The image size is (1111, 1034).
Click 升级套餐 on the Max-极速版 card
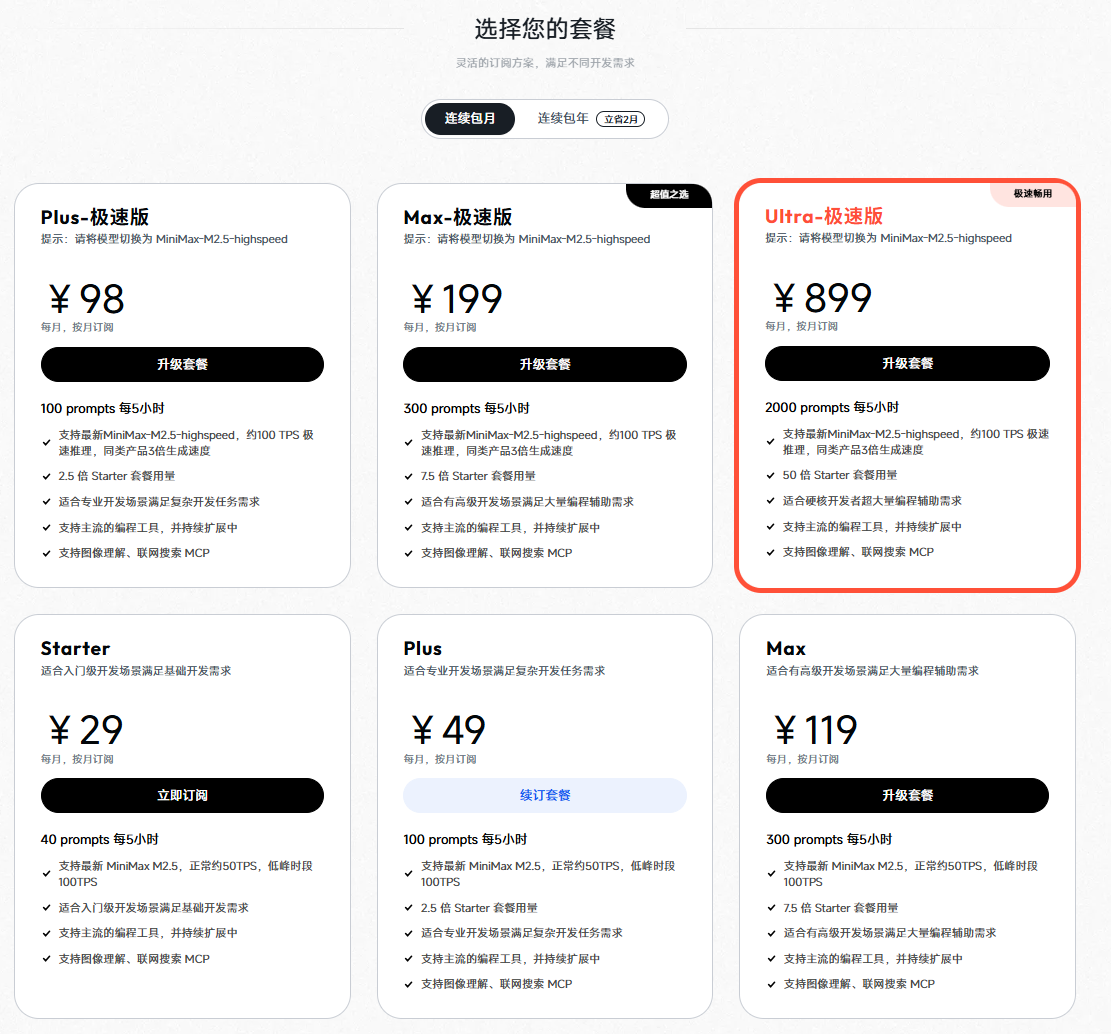(544, 364)
